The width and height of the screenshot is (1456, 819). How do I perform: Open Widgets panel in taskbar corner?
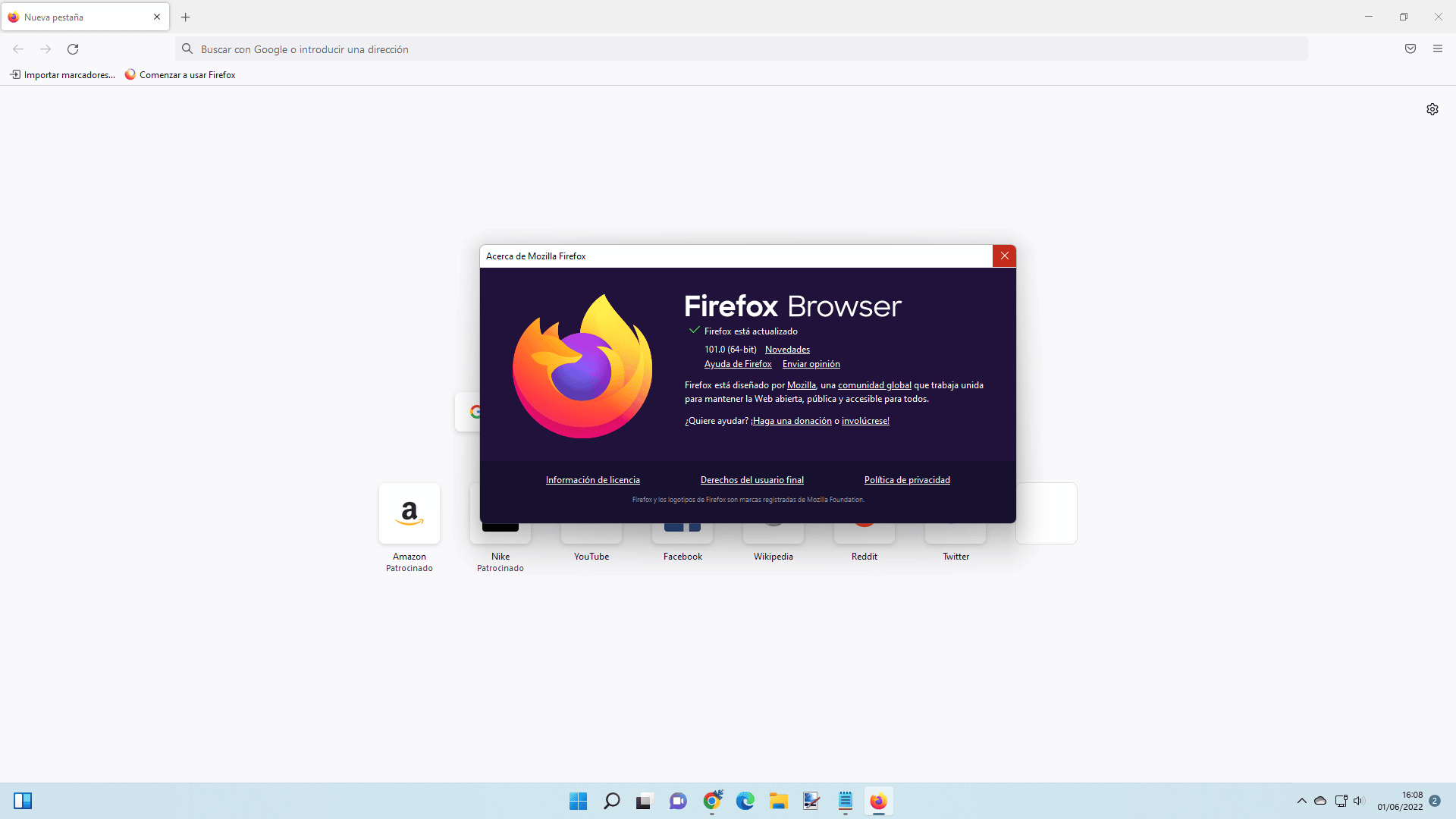(23, 801)
